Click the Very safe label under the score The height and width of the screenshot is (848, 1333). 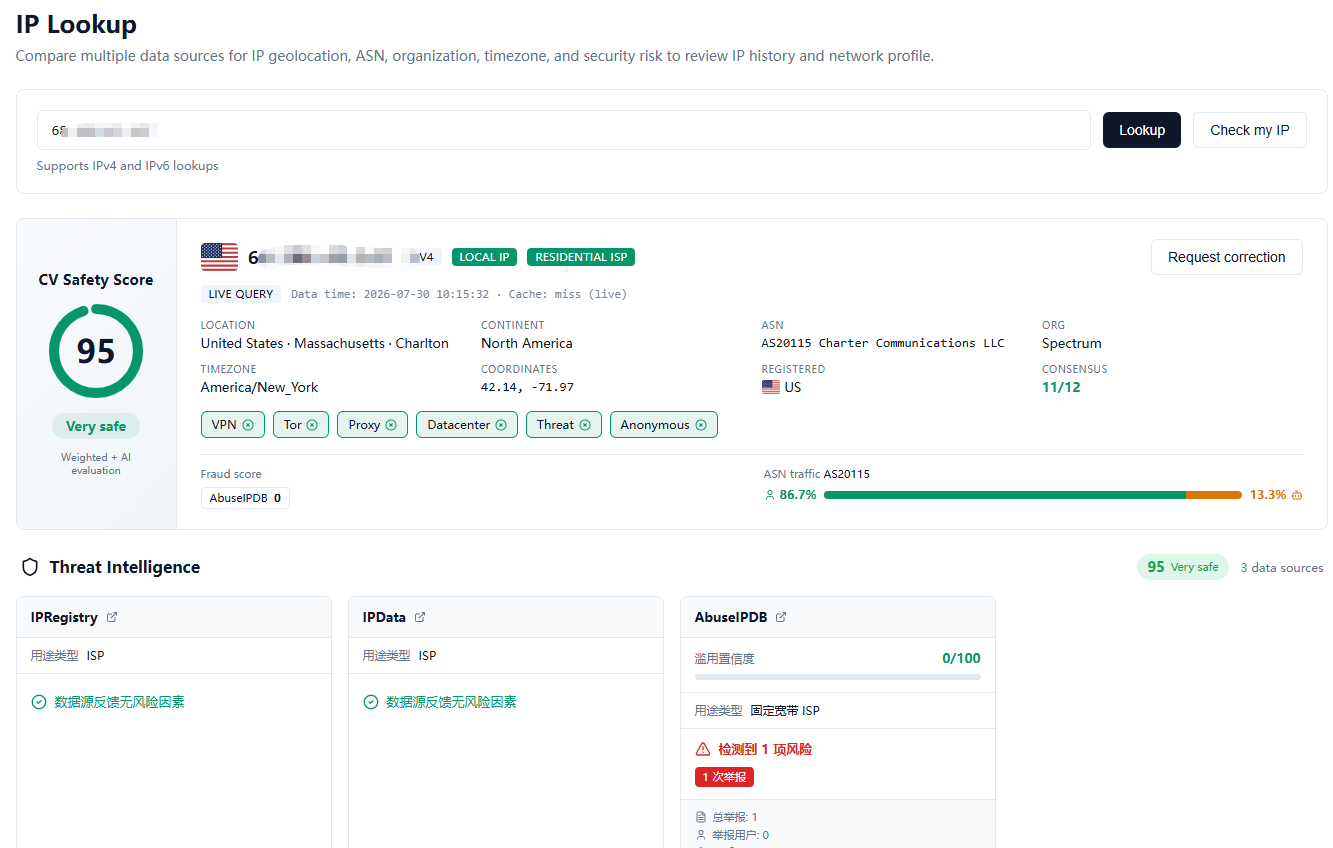pyautogui.click(x=96, y=426)
